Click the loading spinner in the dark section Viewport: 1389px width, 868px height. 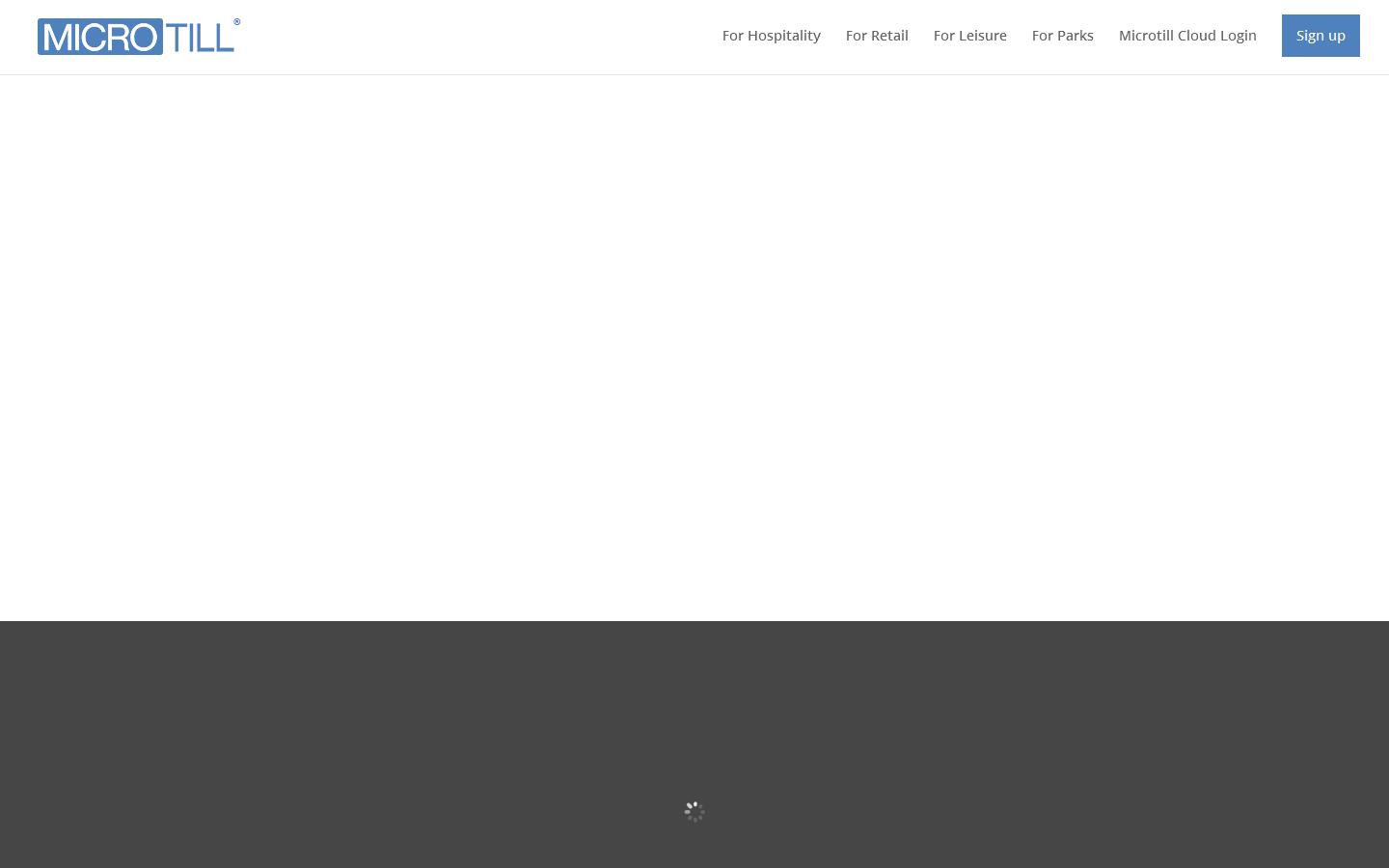[694, 812]
